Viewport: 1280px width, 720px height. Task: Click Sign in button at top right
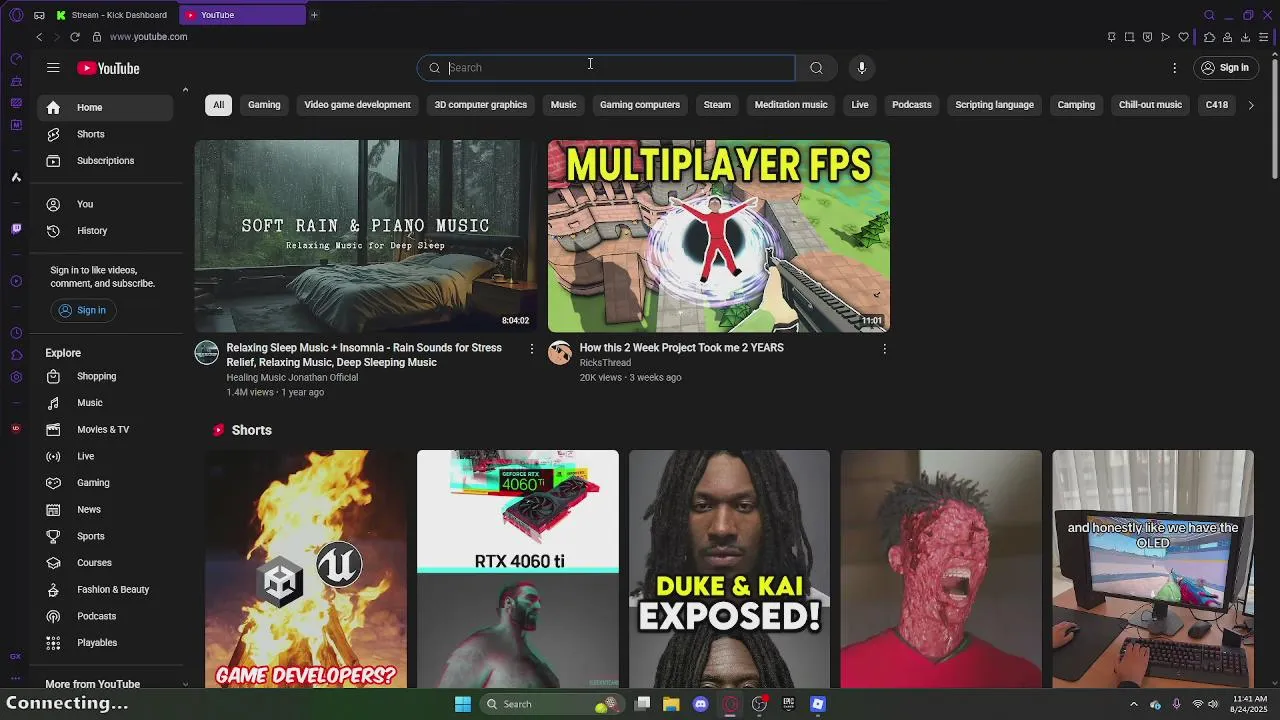pyautogui.click(x=1225, y=68)
